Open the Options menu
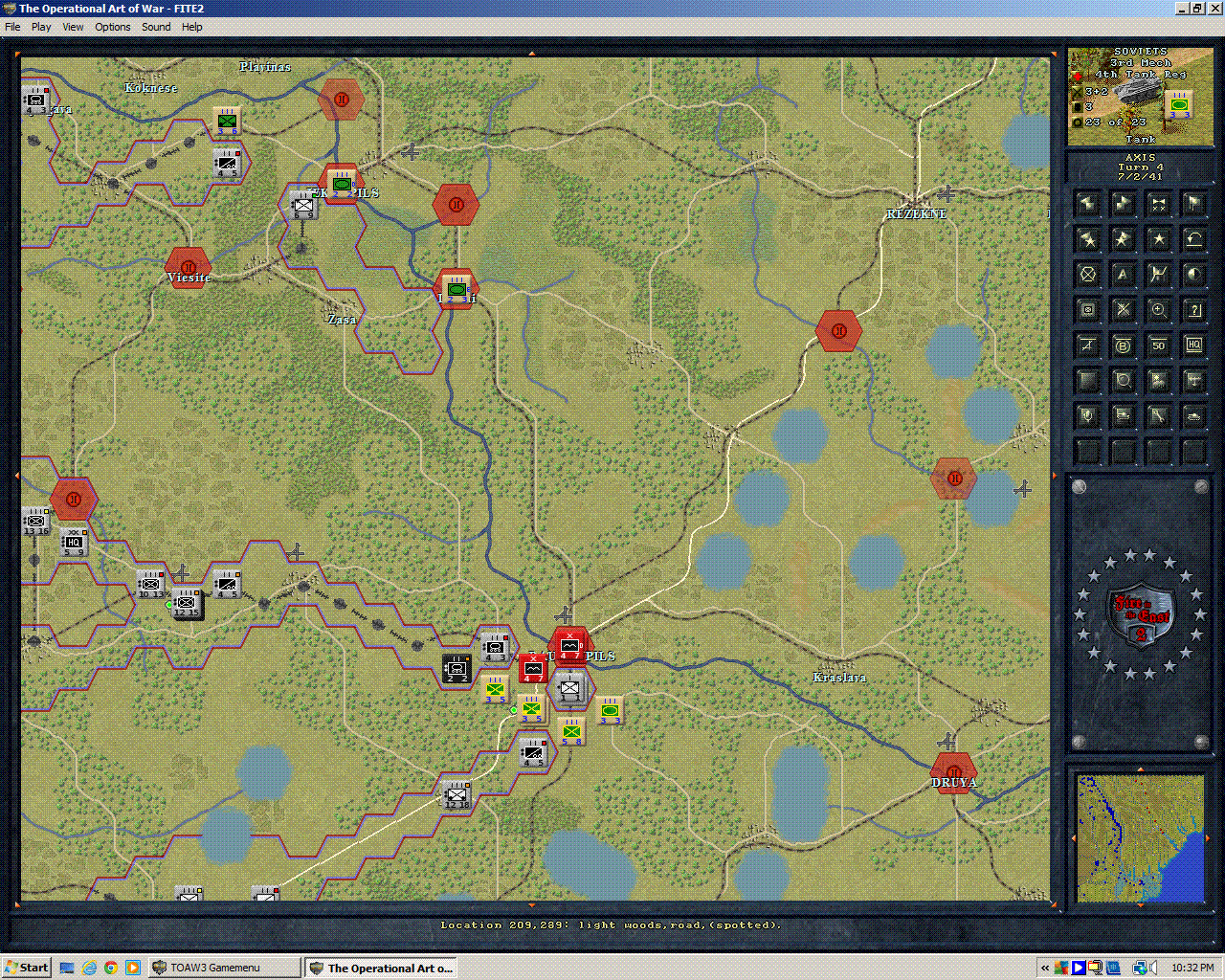1225x980 pixels. point(112,27)
